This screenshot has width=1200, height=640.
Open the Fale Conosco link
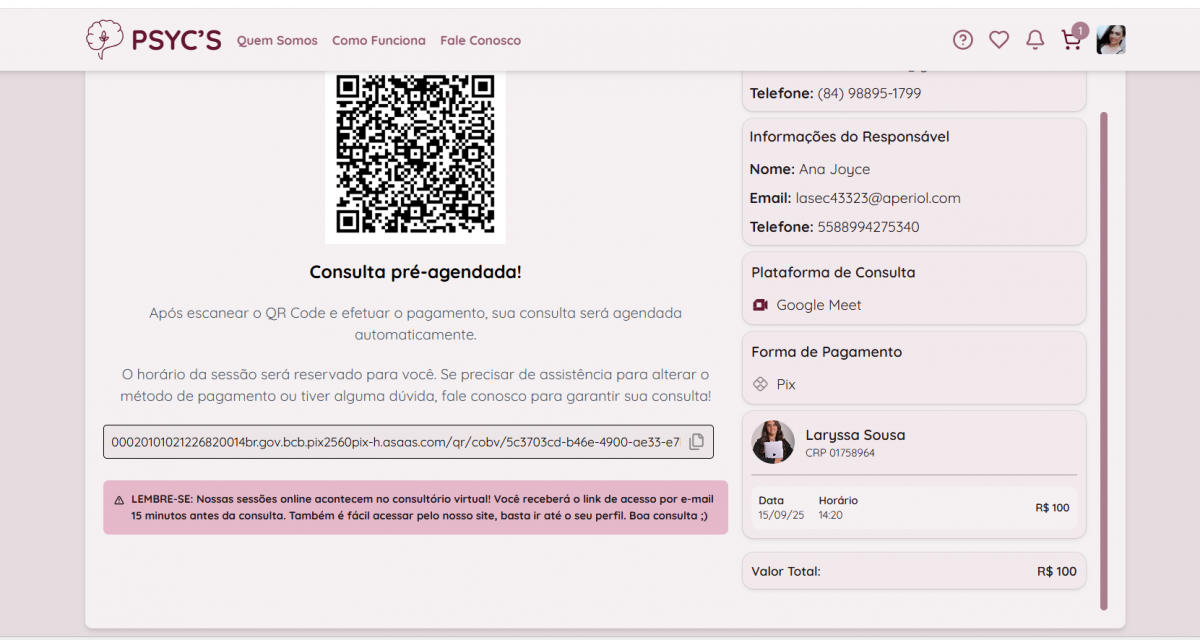tap(480, 41)
